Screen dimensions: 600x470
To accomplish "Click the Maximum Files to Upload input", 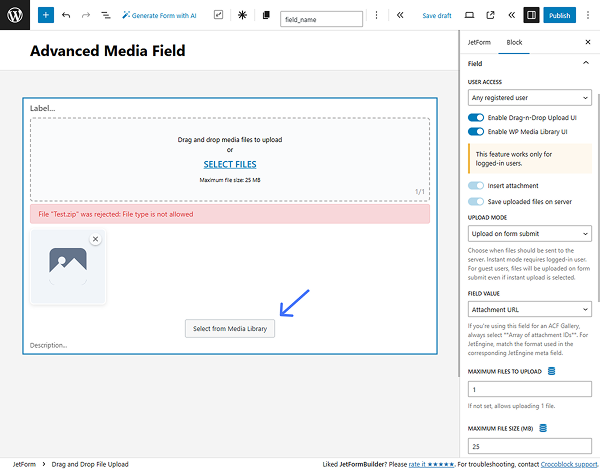I will click(x=530, y=389).
